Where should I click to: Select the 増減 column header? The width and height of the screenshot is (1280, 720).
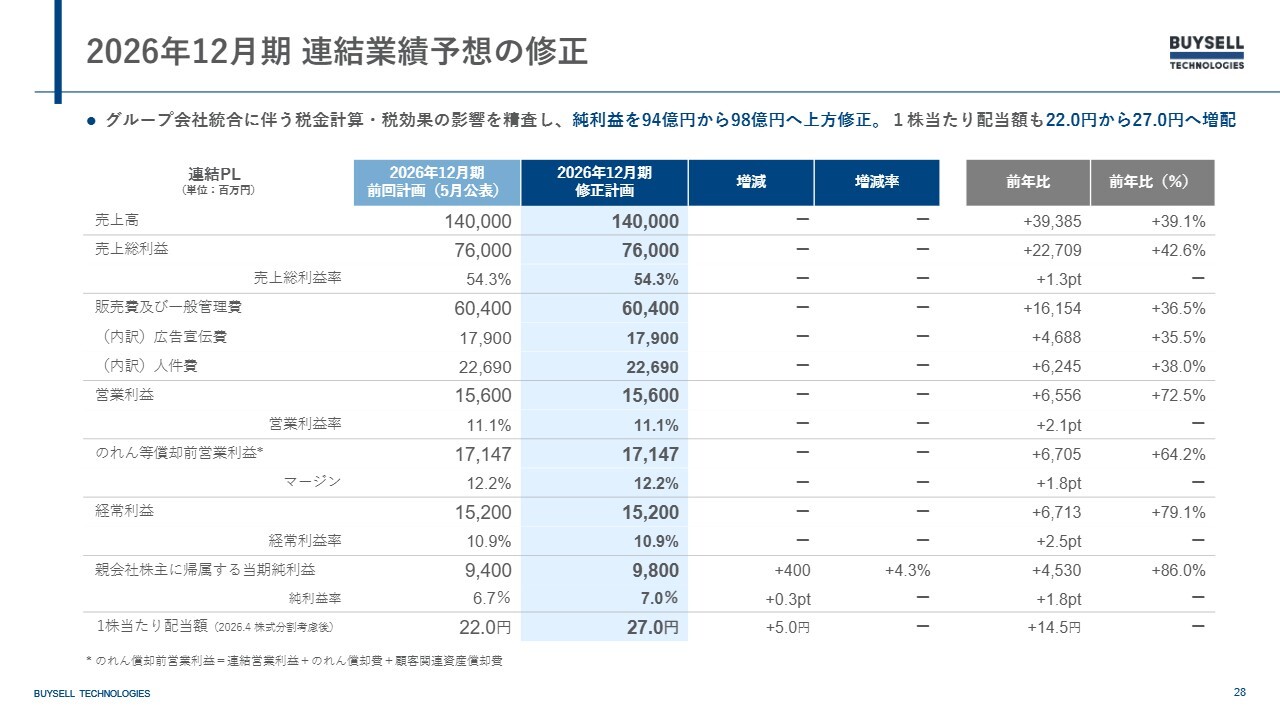[x=751, y=182]
